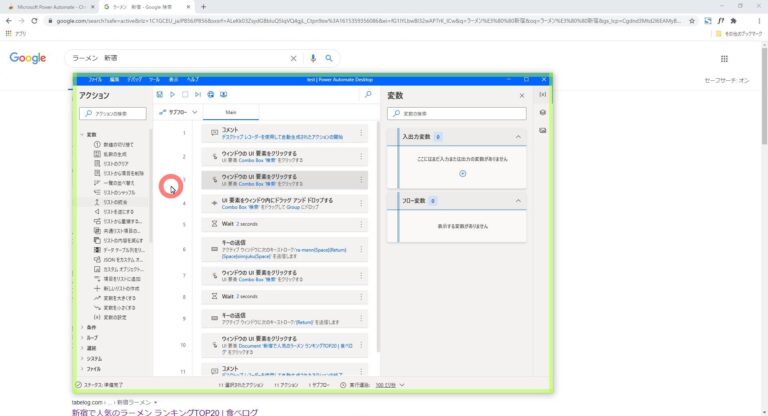Open the 表示 menu
Screen dimensions: 768x416
(x=173, y=79)
